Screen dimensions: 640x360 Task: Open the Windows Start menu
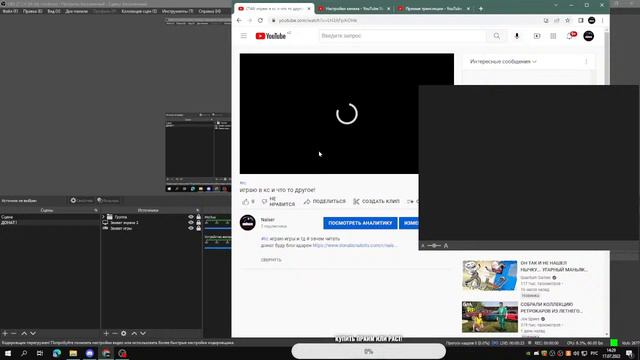8,353
